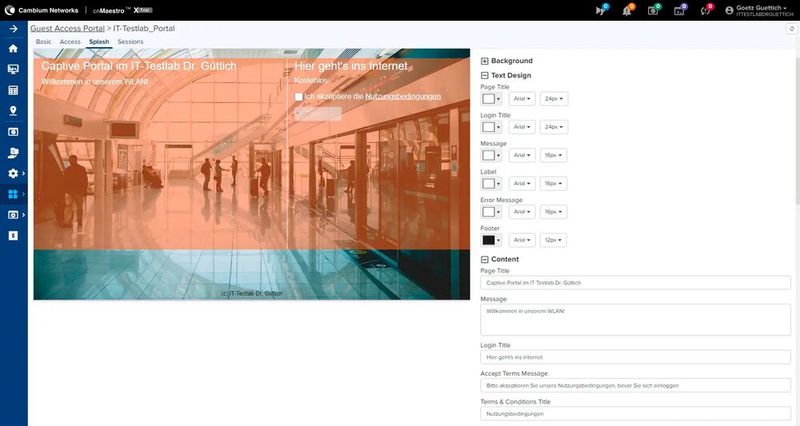Click the Terms & Conditions Title input
Image resolution: width=800 pixels, height=426 pixels.
pyautogui.click(x=635, y=414)
